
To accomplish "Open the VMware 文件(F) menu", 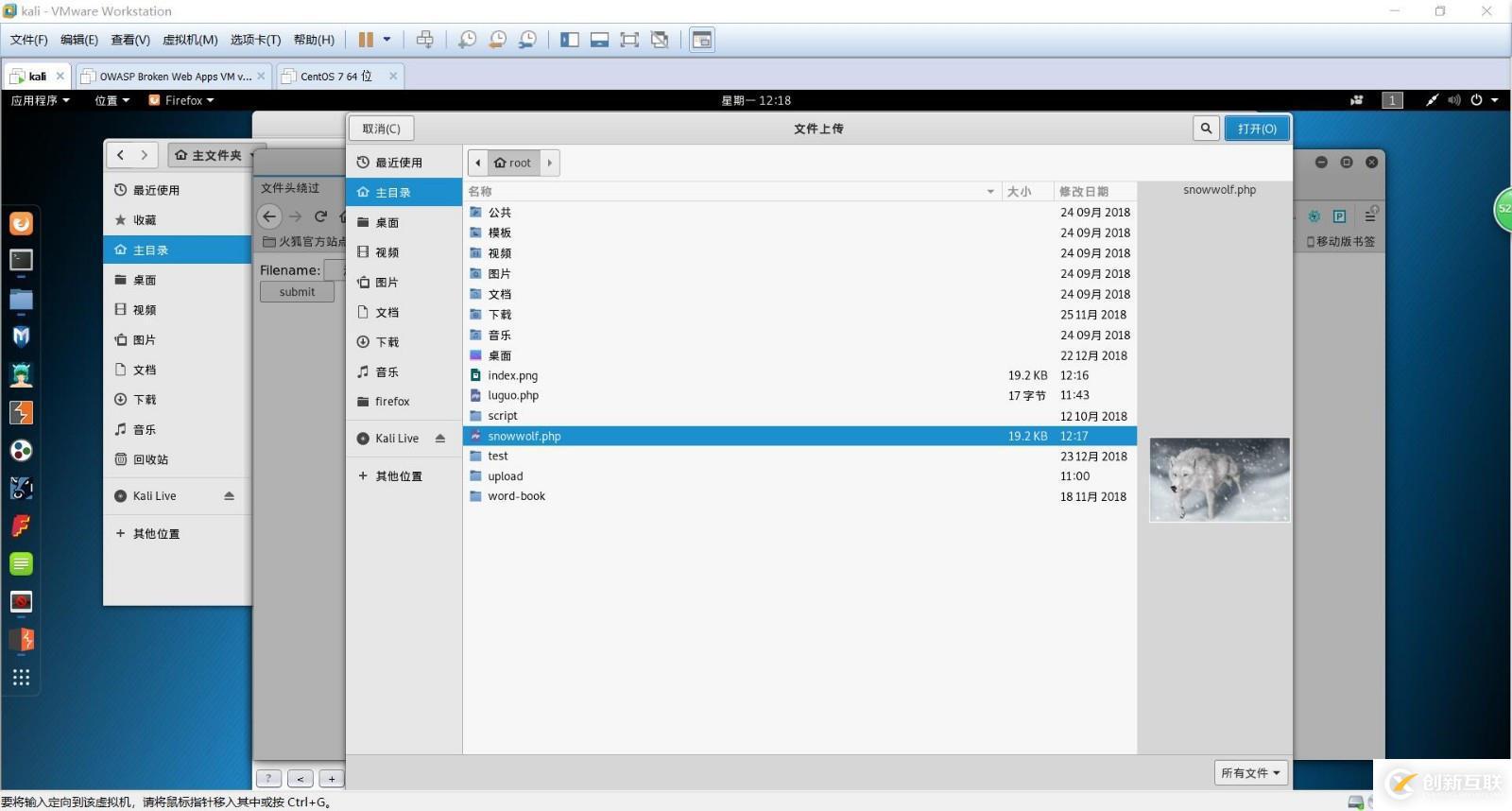I will (x=29, y=40).
